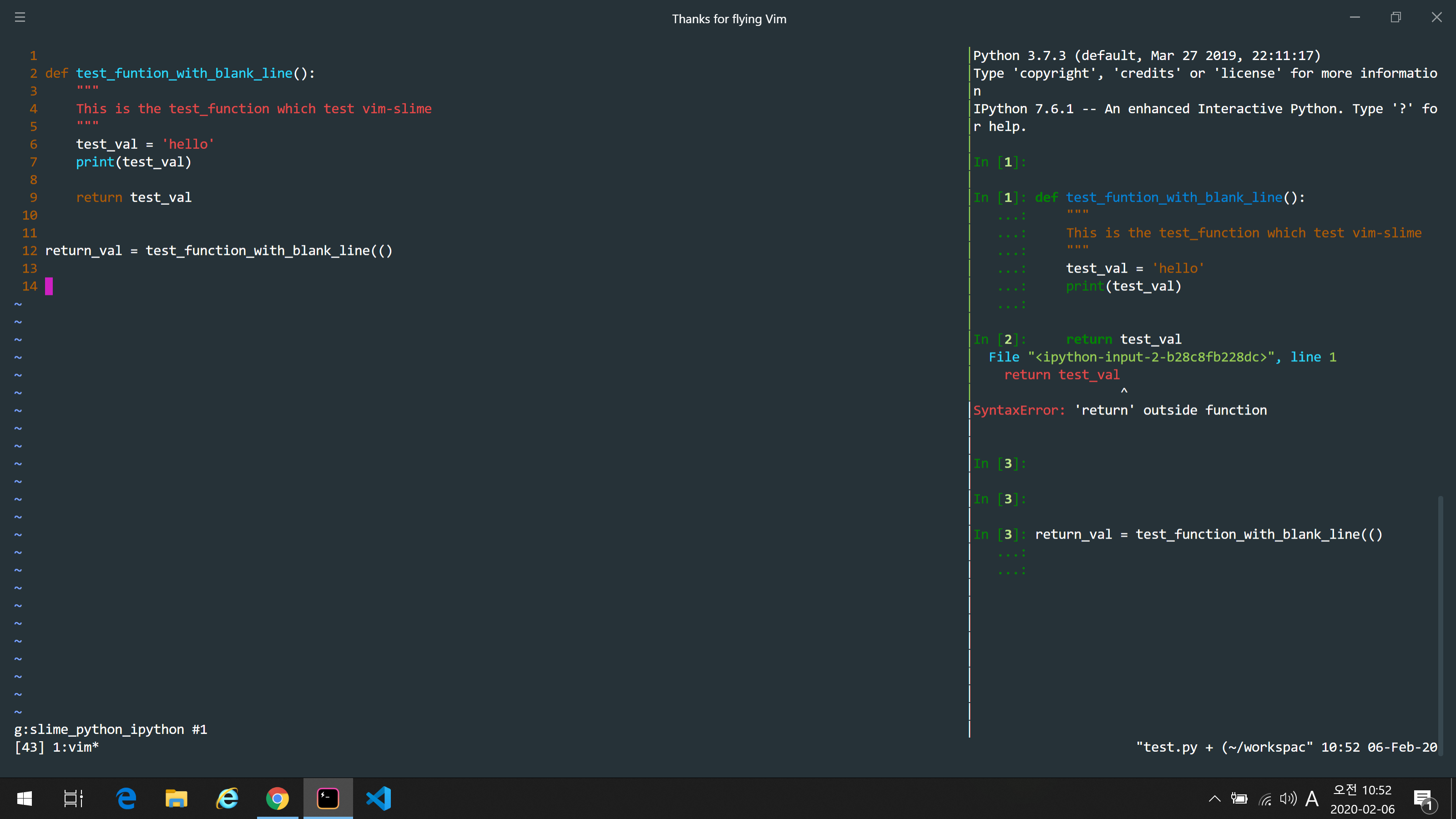Toggle the input language indicator A
This screenshot has height=819, width=1456.
[1312, 799]
